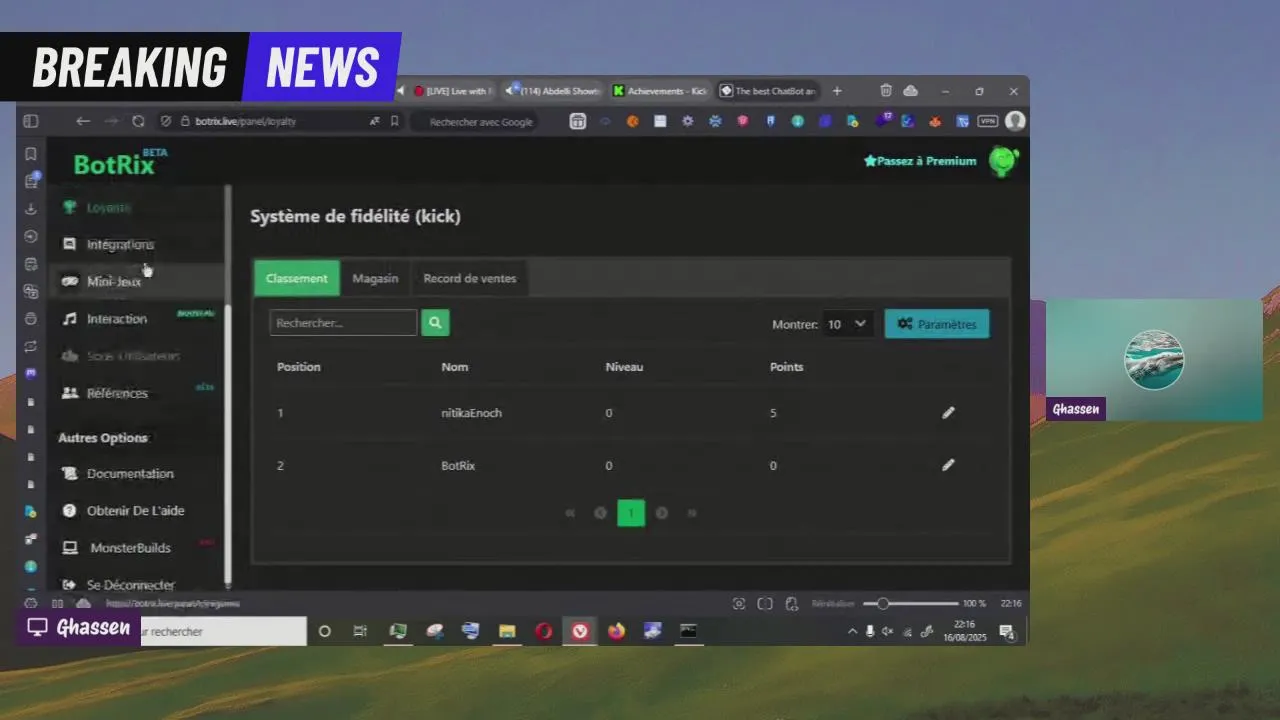This screenshot has width=1280, height=720.
Task: Adjust the page zoom slider
Action: tap(911, 603)
